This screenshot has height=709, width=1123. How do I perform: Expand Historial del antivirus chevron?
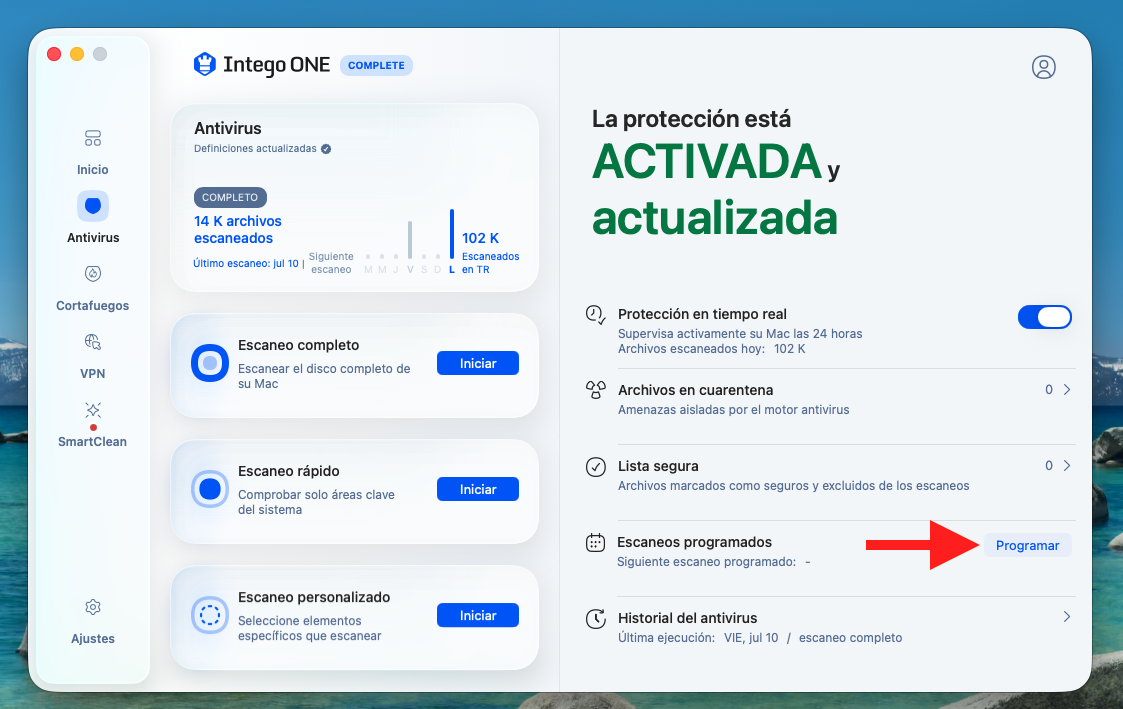coord(1066,617)
